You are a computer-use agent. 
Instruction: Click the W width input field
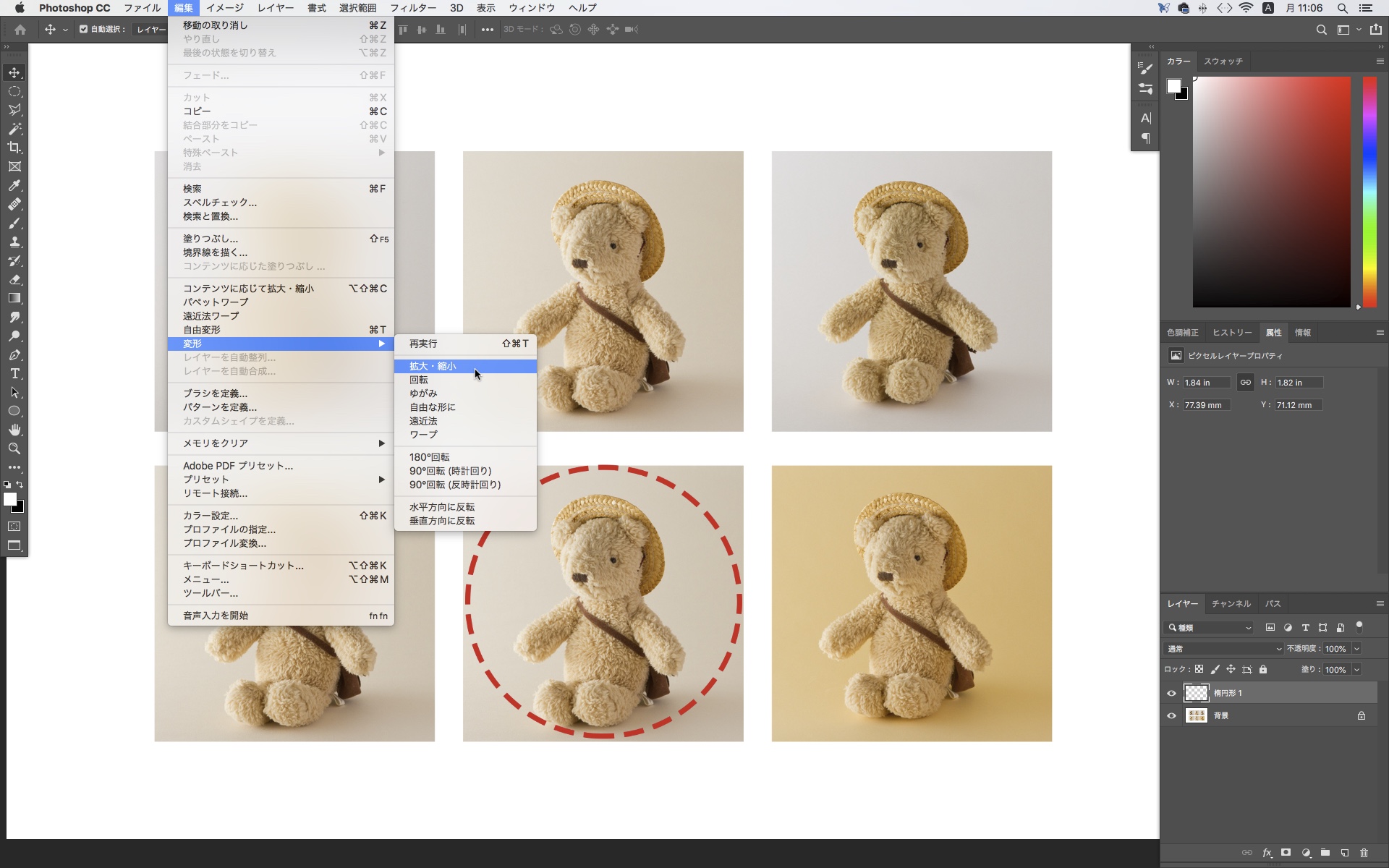tap(1205, 383)
